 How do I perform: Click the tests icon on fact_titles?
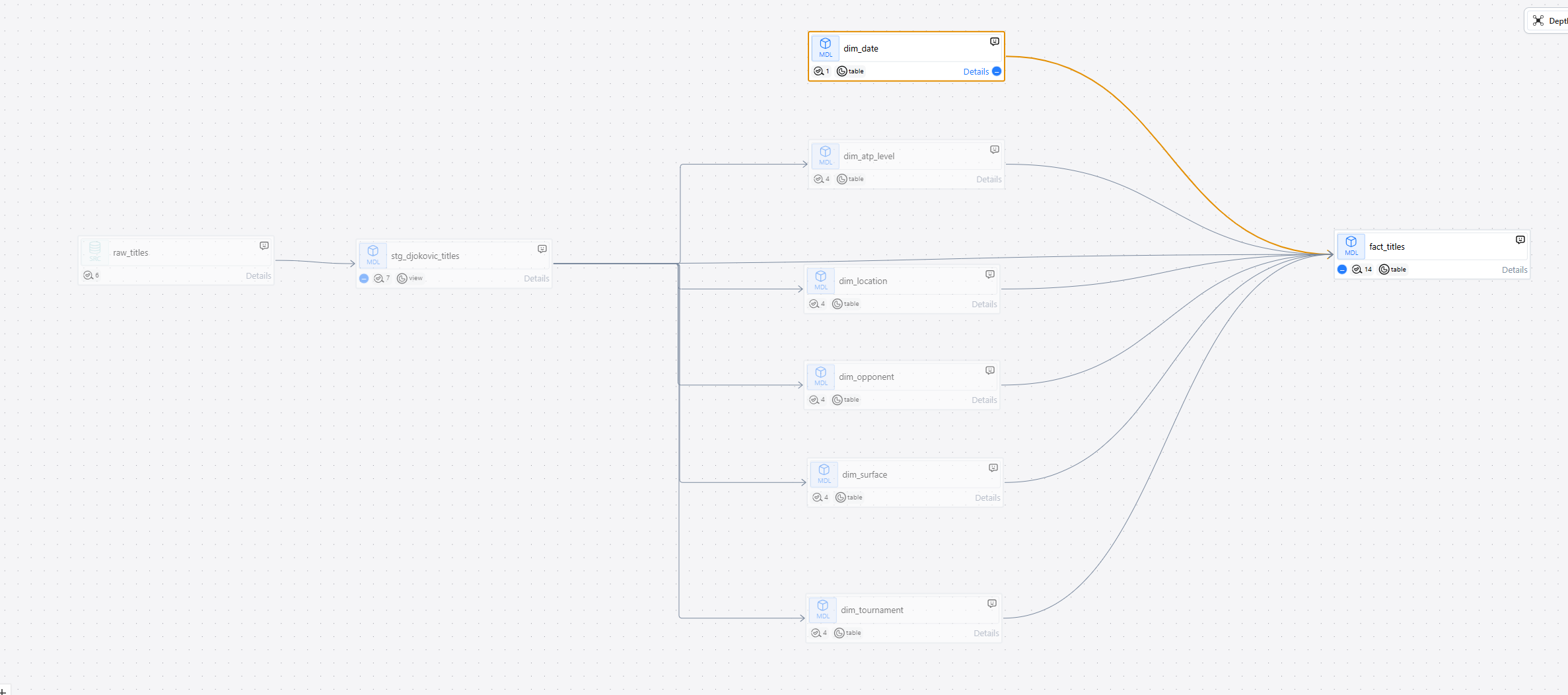coord(1357,270)
